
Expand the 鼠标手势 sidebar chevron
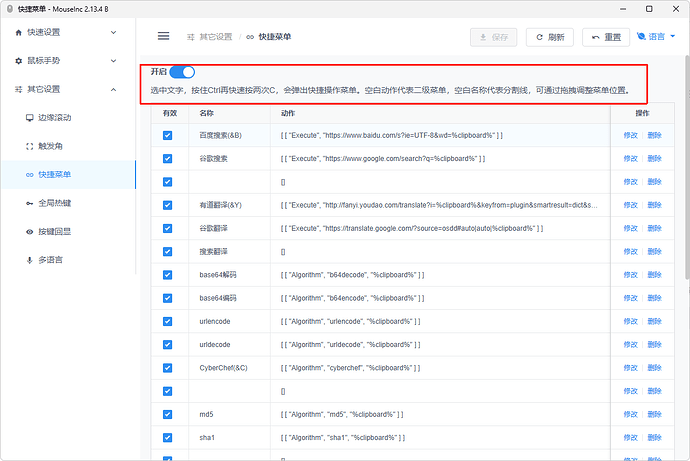click(x=114, y=61)
